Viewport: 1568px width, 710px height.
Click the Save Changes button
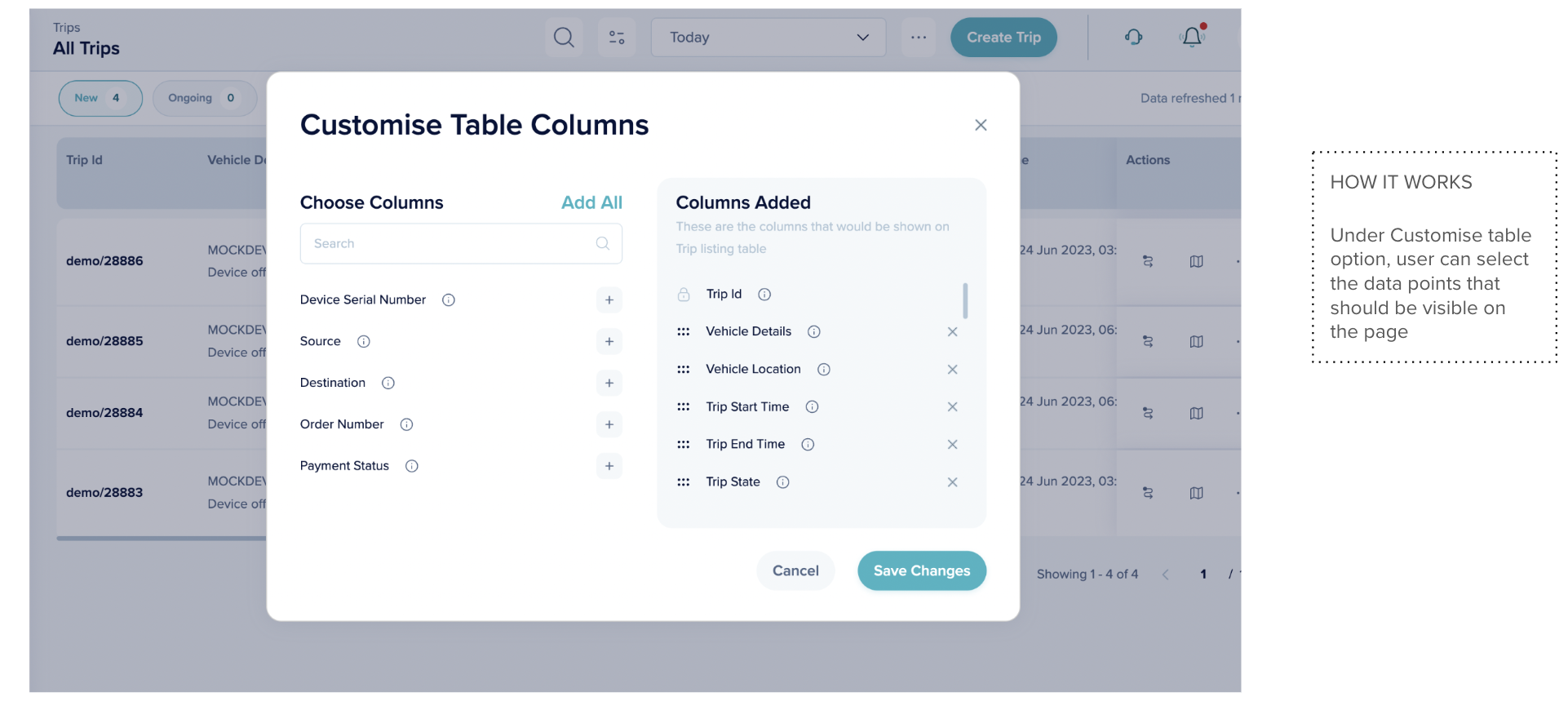pyautogui.click(x=922, y=571)
